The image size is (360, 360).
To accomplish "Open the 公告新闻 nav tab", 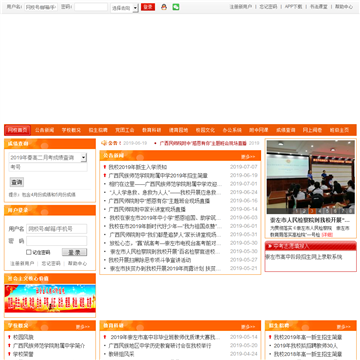I will (x=44, y=130).
